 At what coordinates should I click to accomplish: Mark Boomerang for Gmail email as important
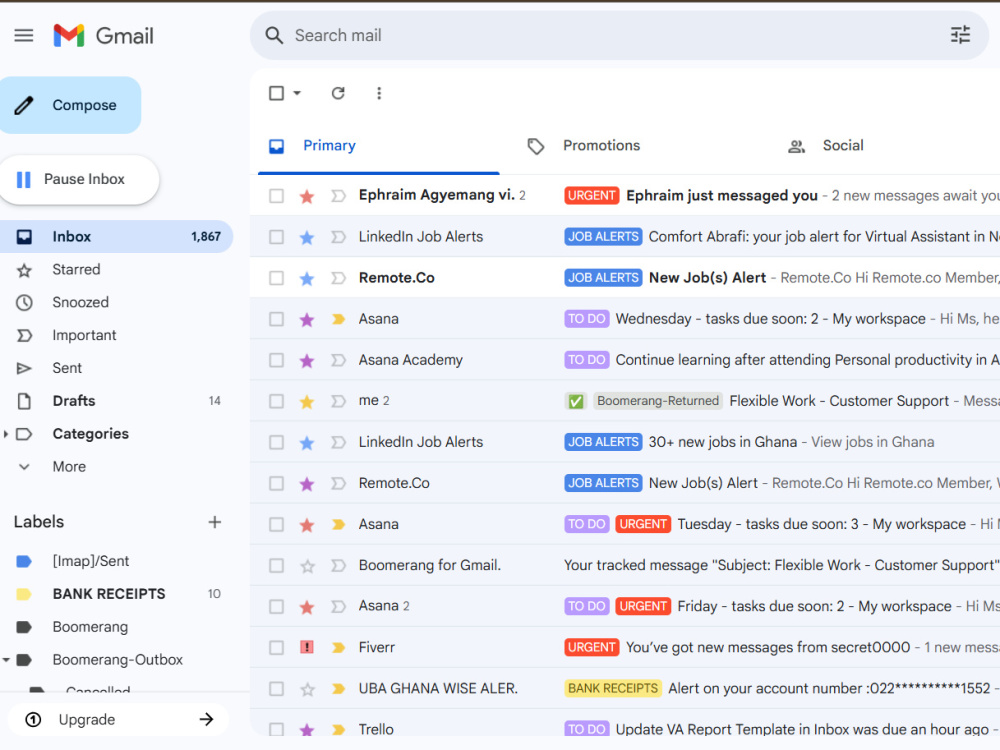tap(338, 565)
